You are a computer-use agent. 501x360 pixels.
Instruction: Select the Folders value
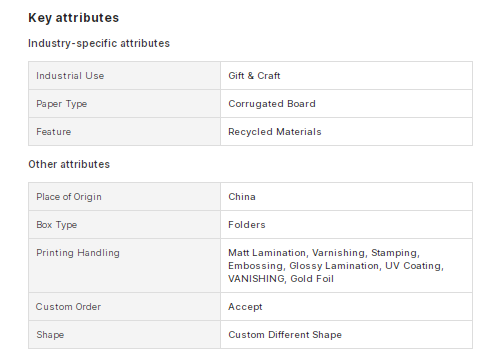[247, 225]
